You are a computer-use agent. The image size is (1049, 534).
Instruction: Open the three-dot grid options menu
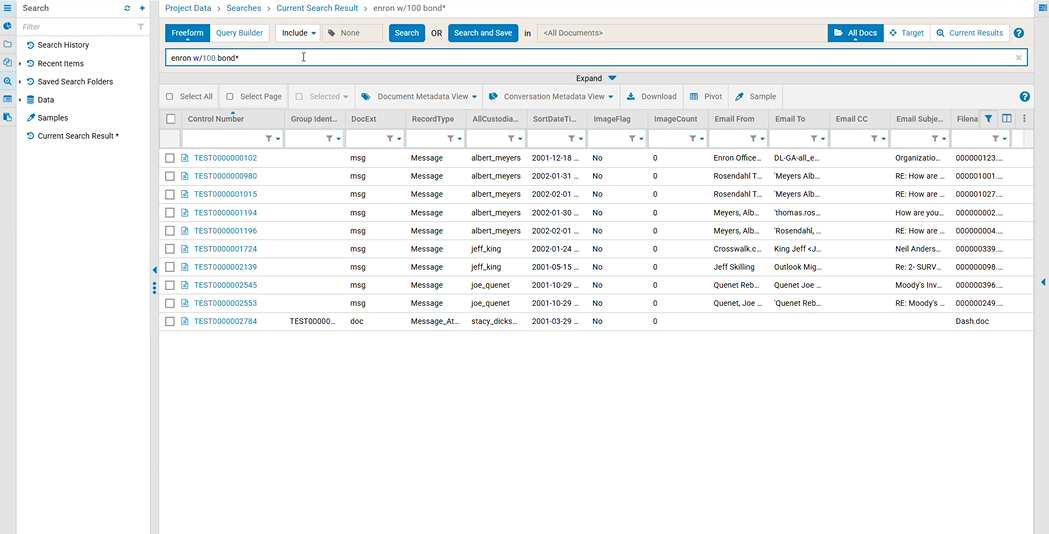(x=1024, y=118)
